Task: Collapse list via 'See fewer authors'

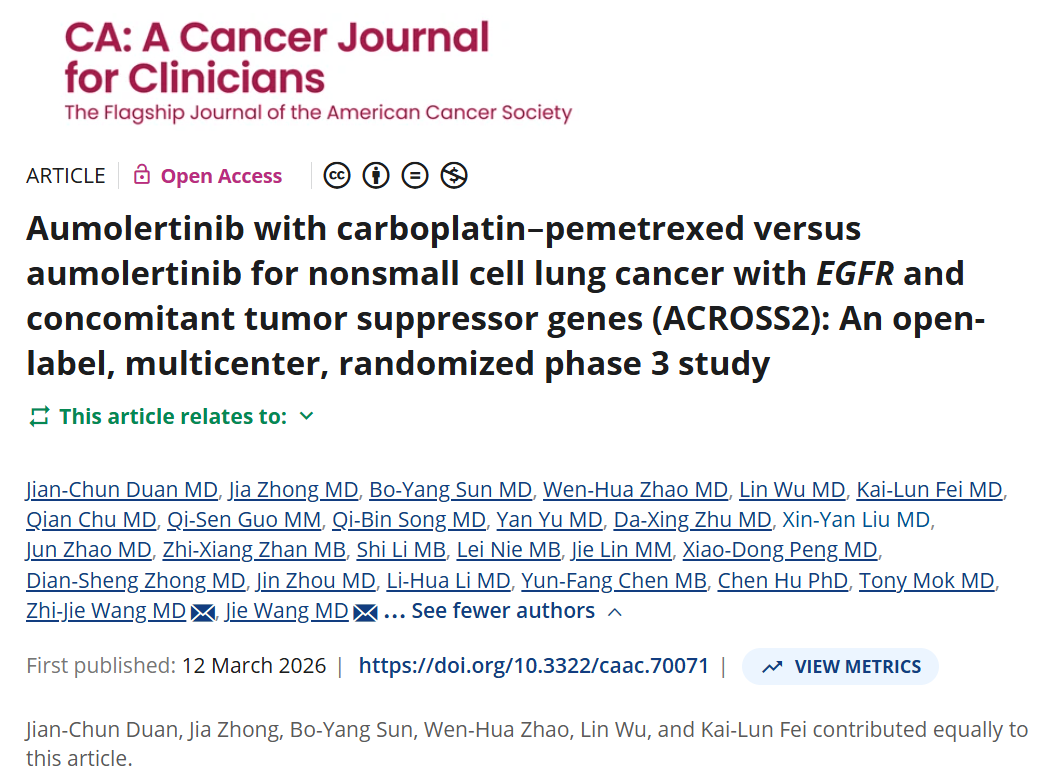Action: [502, 611]
